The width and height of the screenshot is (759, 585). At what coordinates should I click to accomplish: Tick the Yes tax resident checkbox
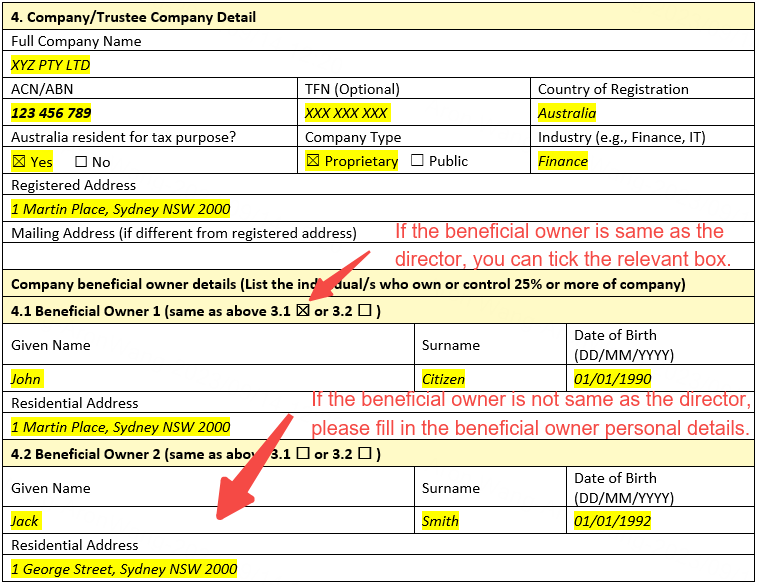19,161
